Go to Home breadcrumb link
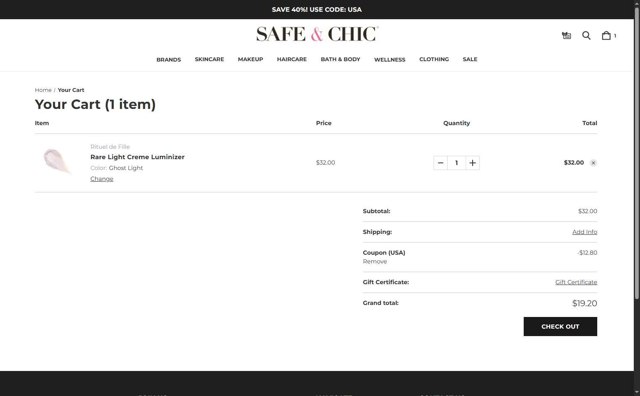The width and height of the screenshot is (640, 396). coord(43,90)
